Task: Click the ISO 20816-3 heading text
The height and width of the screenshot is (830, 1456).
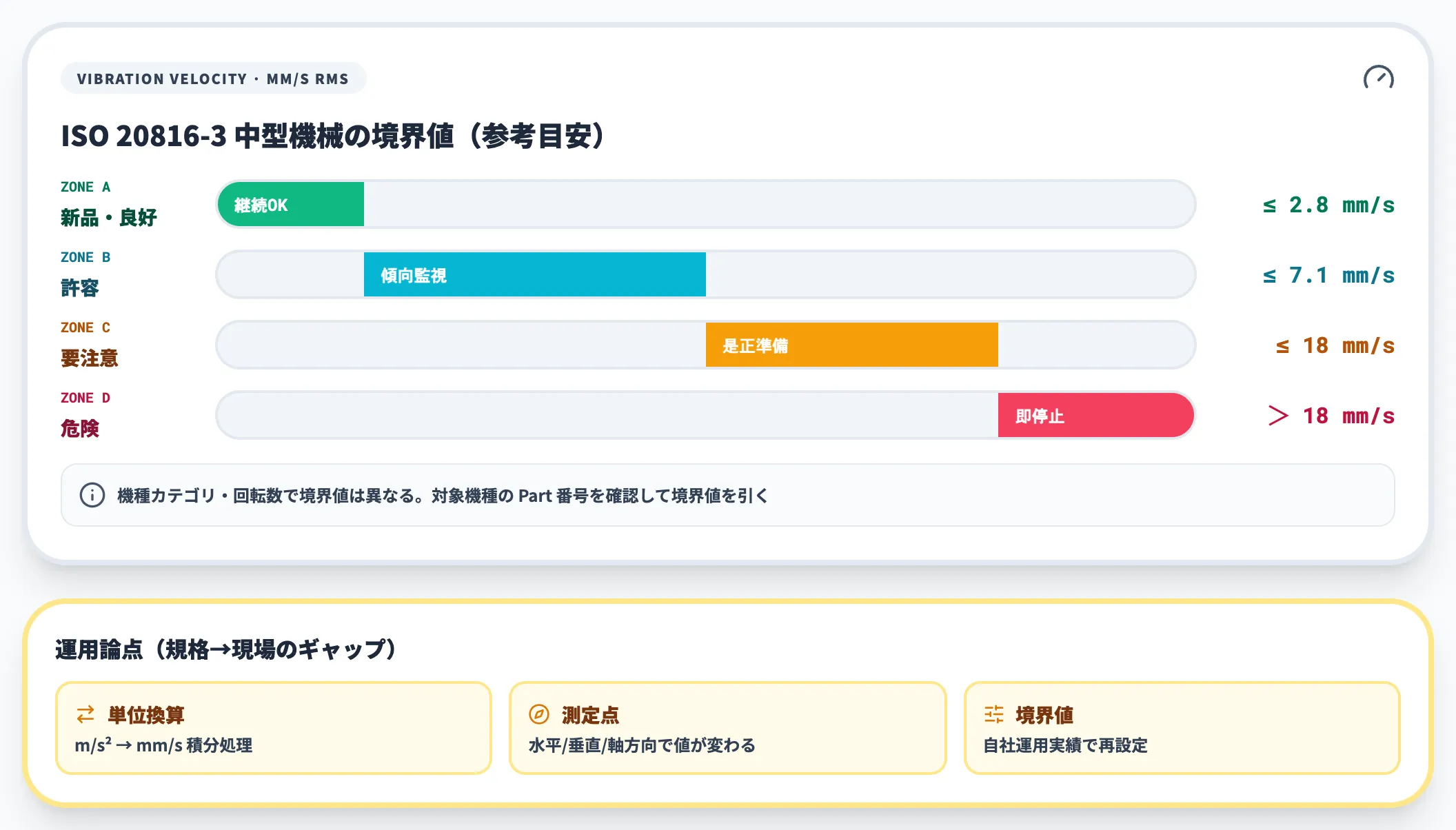Action: pos(333,136)
